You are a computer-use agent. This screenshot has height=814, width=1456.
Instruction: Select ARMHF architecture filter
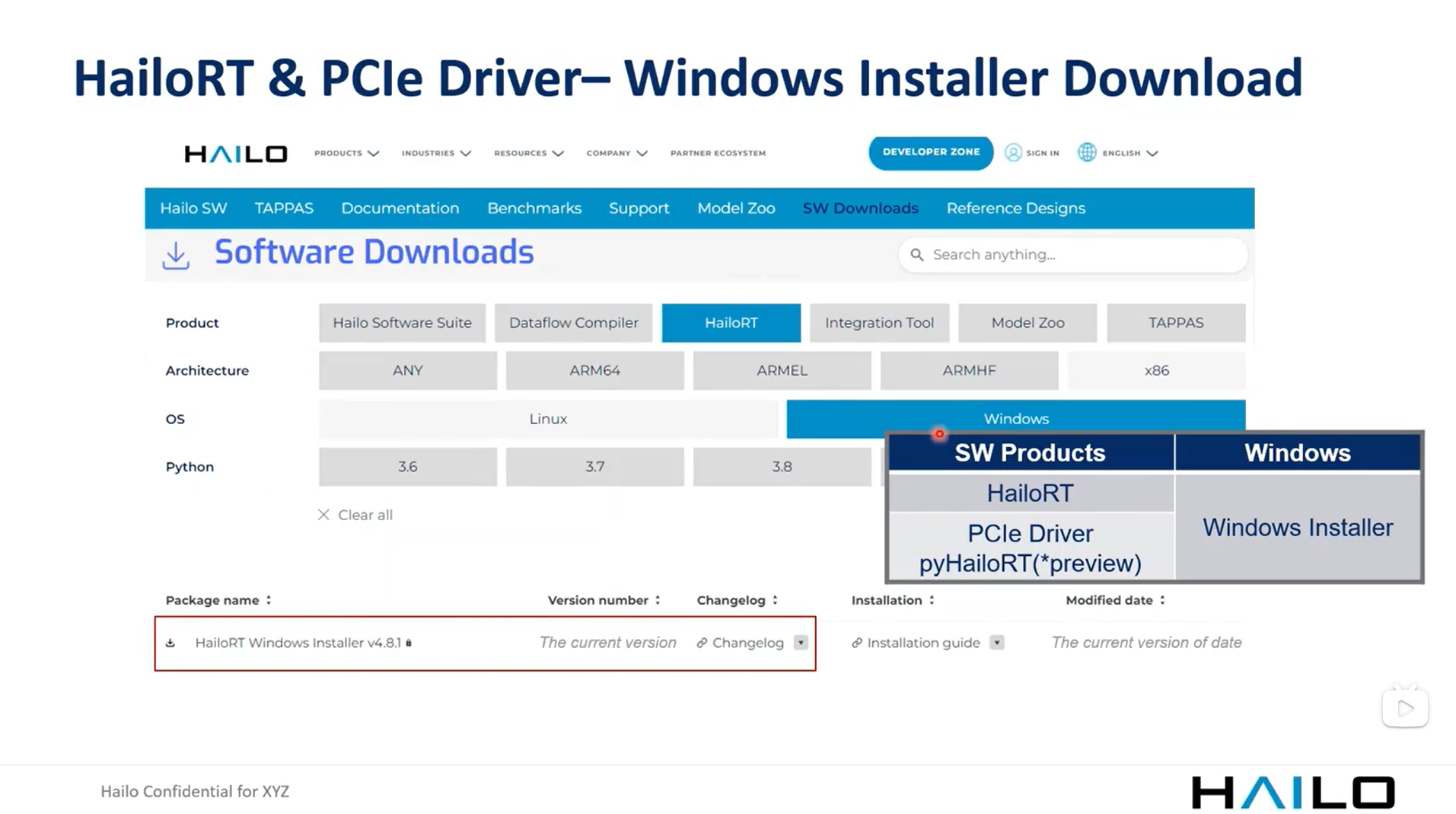(969, 371)
